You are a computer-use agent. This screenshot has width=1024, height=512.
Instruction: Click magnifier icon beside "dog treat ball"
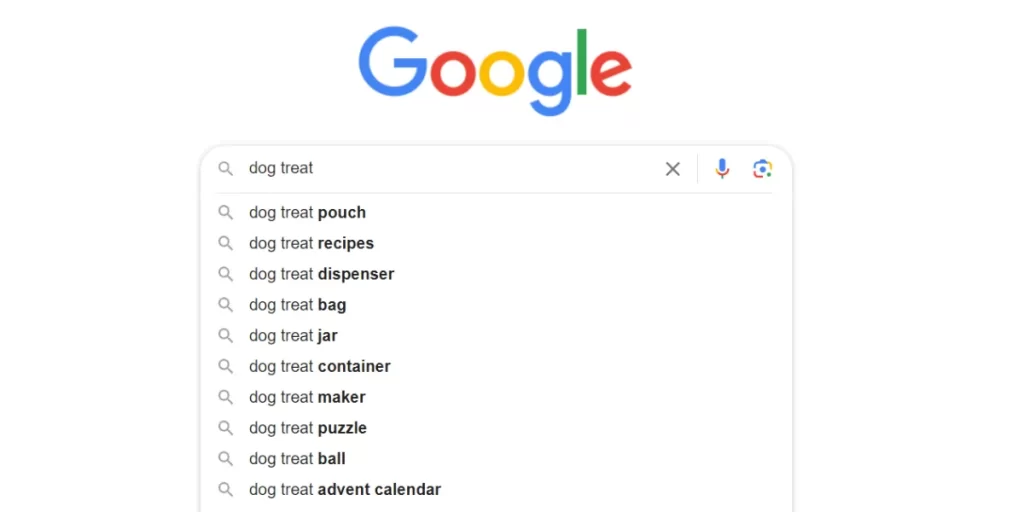(226, 459)
